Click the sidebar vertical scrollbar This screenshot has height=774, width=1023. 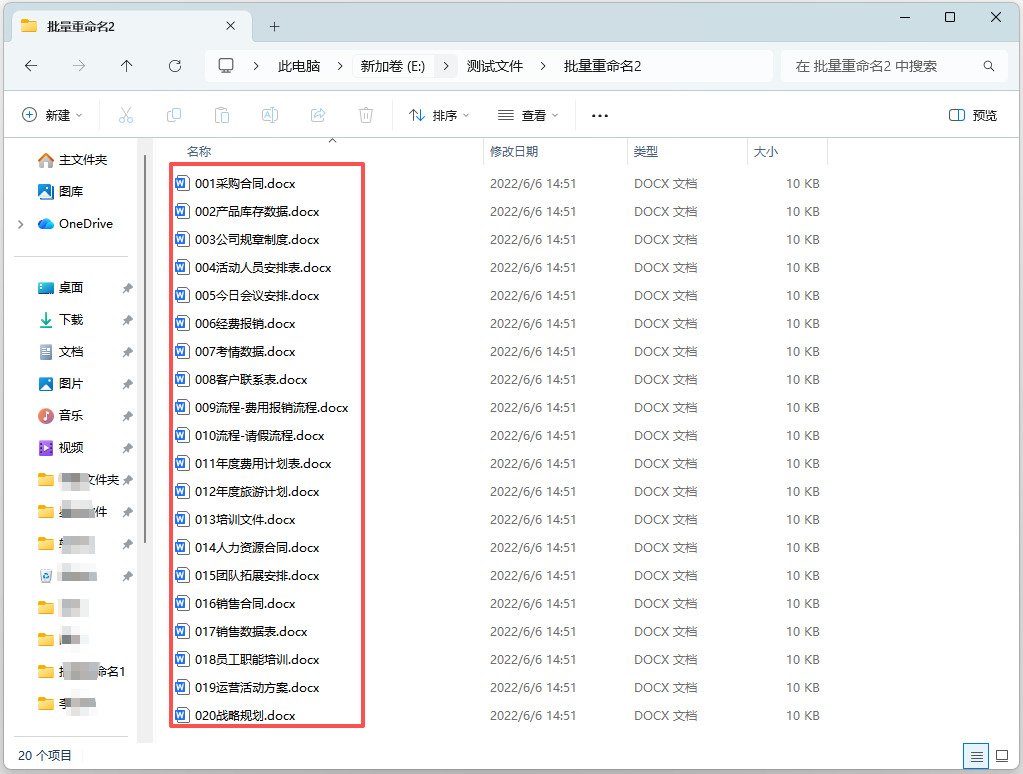point(144,349)
